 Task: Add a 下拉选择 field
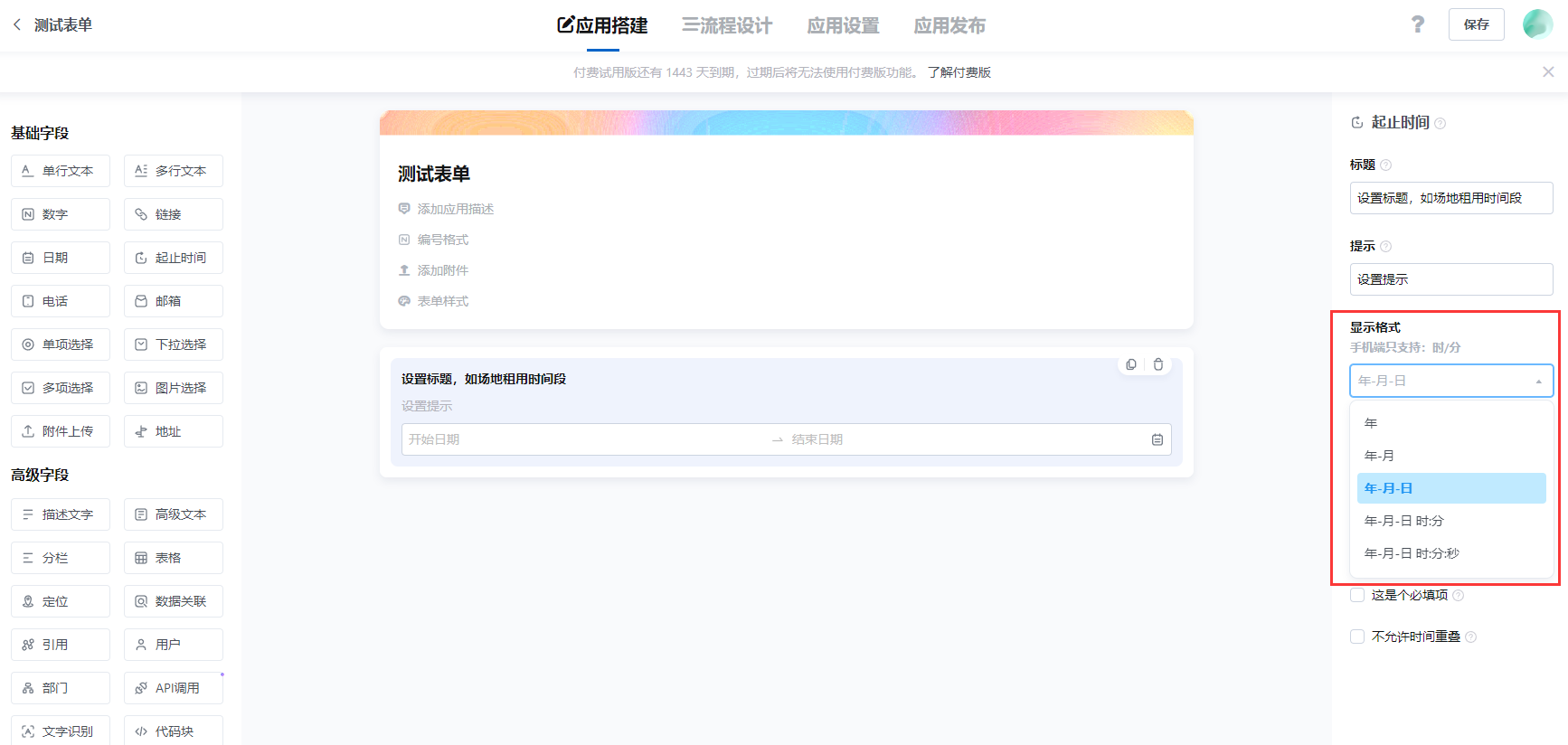click(174, 344)
